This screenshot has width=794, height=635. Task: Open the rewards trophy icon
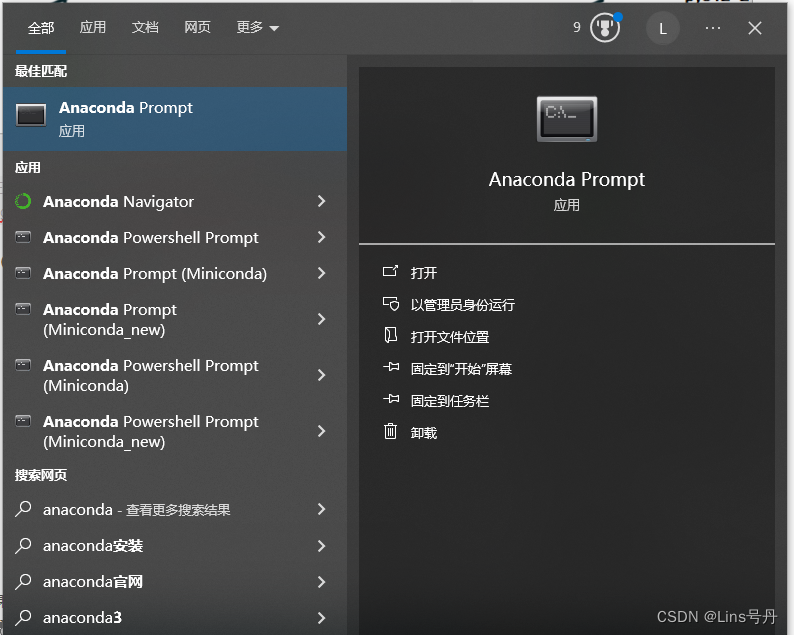pos(605,28)
